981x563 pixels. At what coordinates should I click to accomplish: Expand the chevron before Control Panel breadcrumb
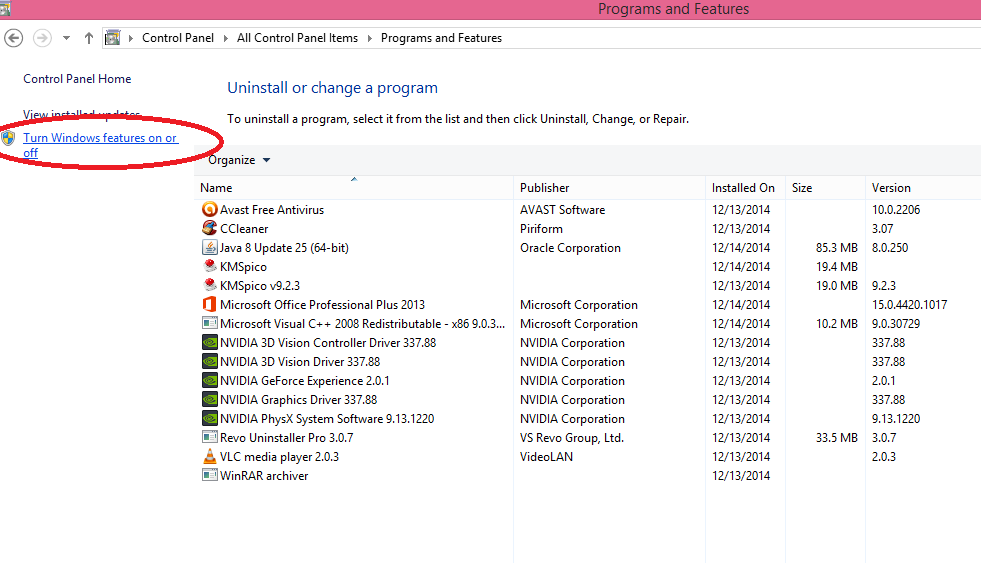pyautogui.click(x=131, y=38)
